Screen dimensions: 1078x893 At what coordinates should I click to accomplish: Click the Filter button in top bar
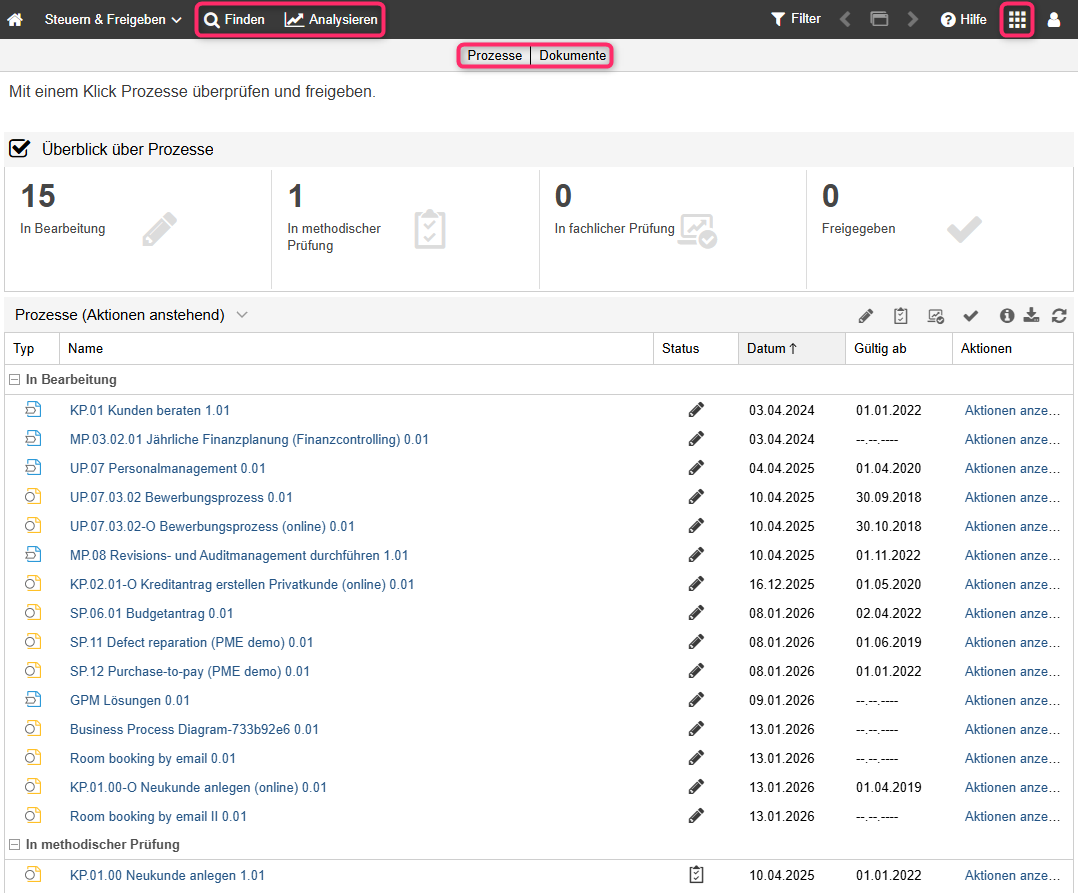pyautogui.click(x=796, y=19)
